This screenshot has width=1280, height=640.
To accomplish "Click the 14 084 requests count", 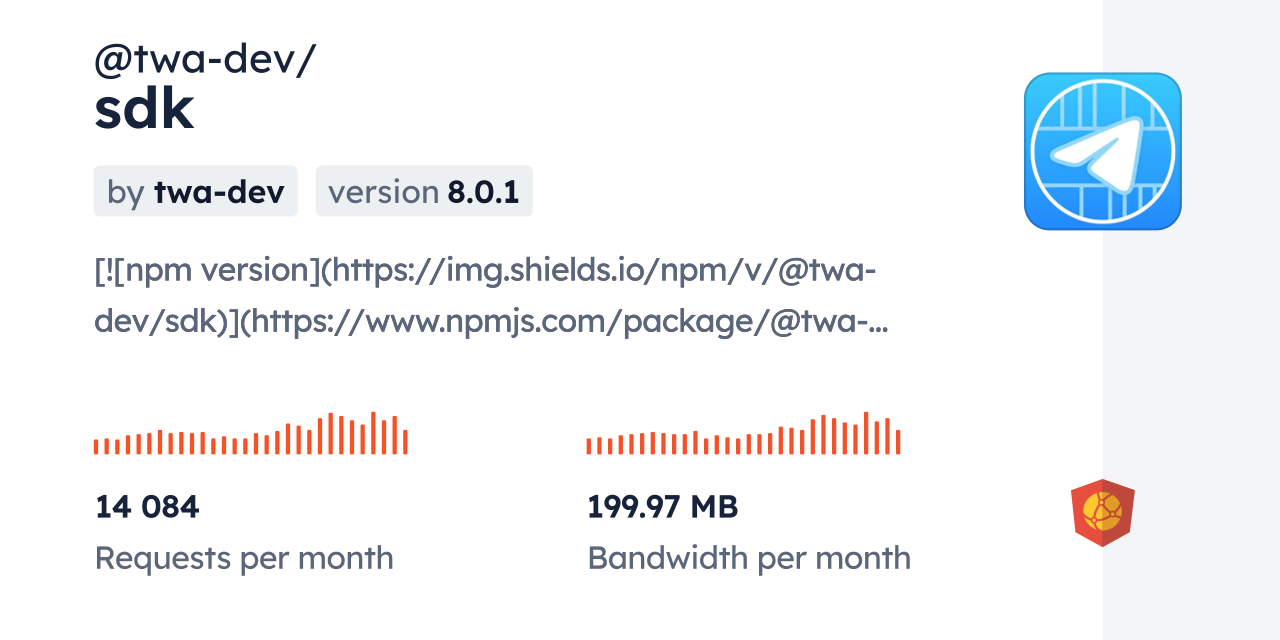I will click(147, 507).
